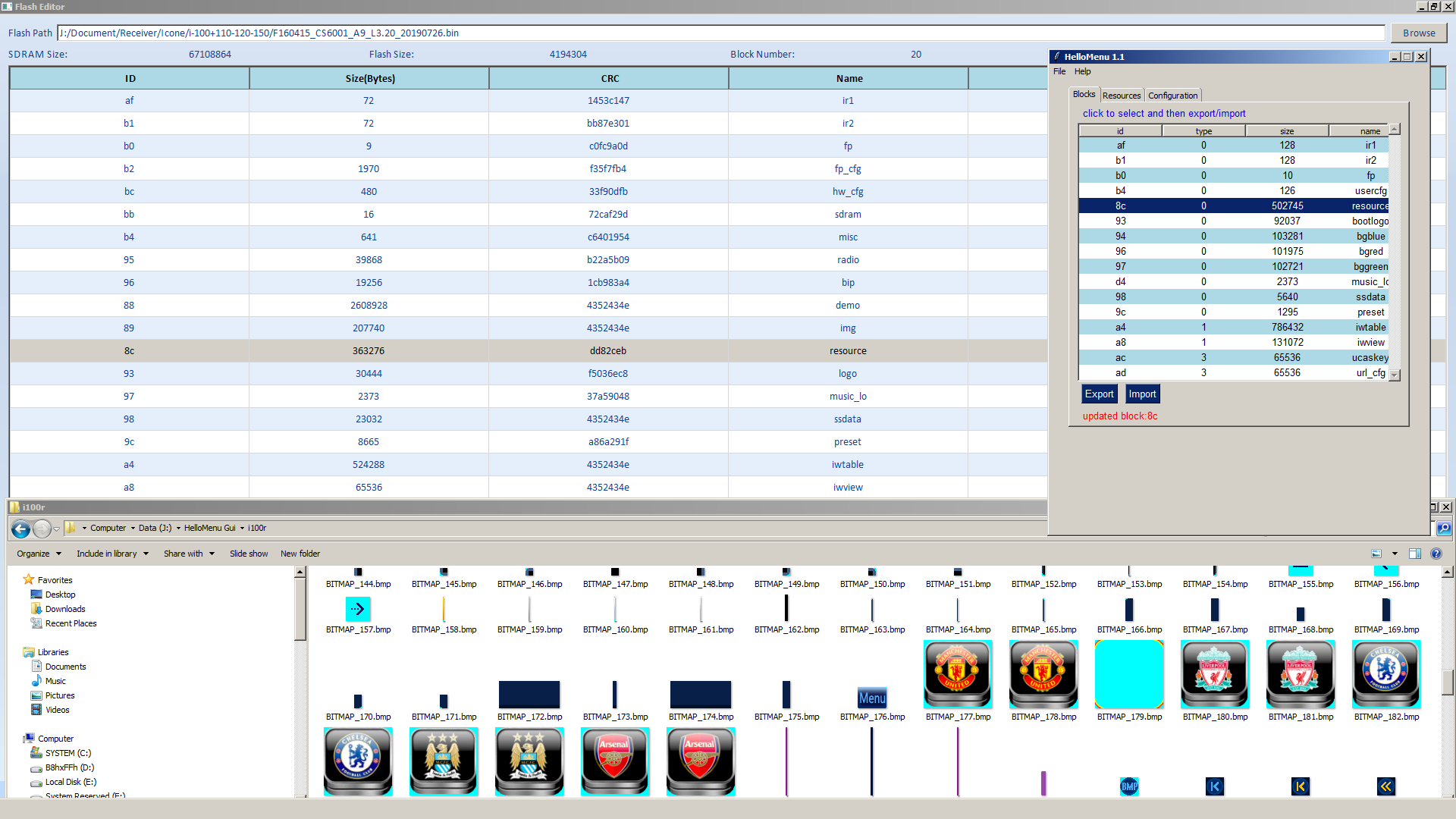The image size is (1456, 819).
Task: Open the Music library
Action: pyautogui.click(x=55, y=681)
